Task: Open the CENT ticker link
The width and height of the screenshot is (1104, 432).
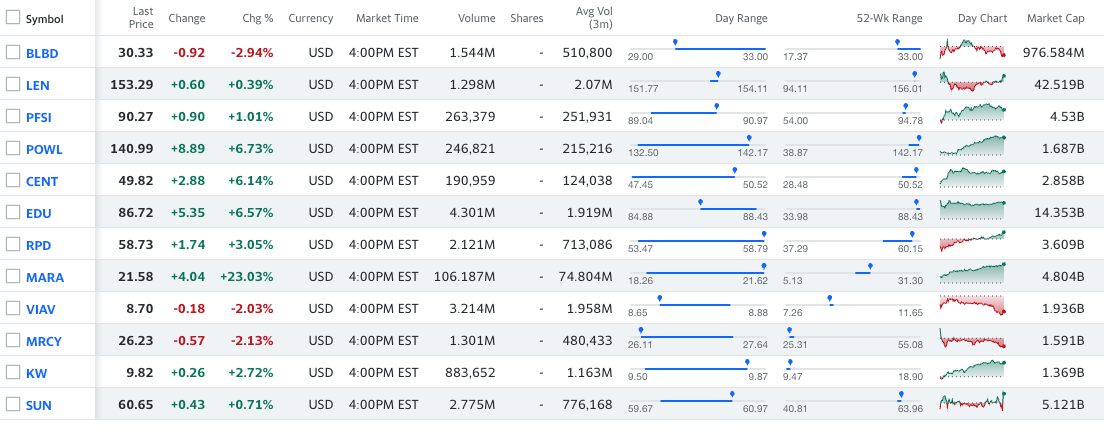Action: 42,182
